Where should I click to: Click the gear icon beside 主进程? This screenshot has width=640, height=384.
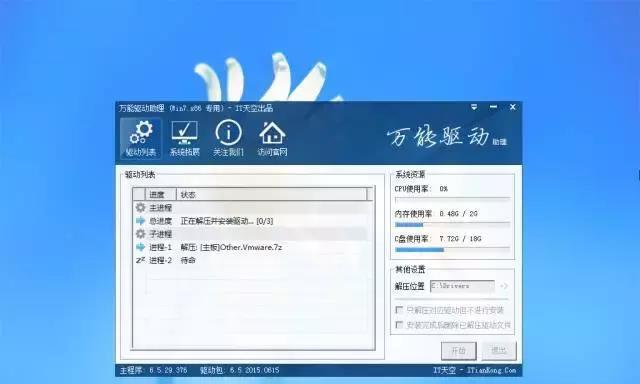click(x=140, y=208)
